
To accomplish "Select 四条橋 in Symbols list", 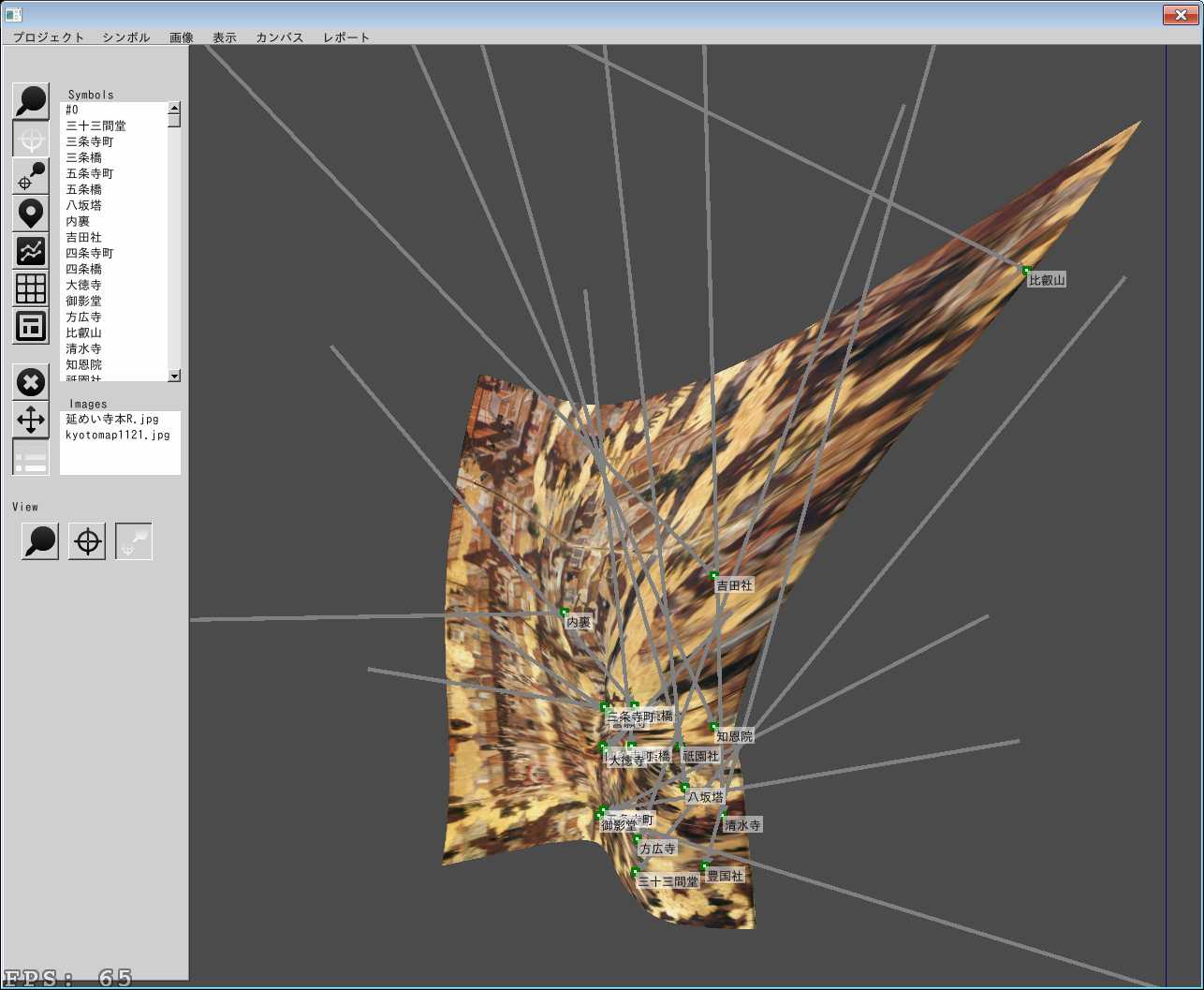I will (x=113, y=269).
